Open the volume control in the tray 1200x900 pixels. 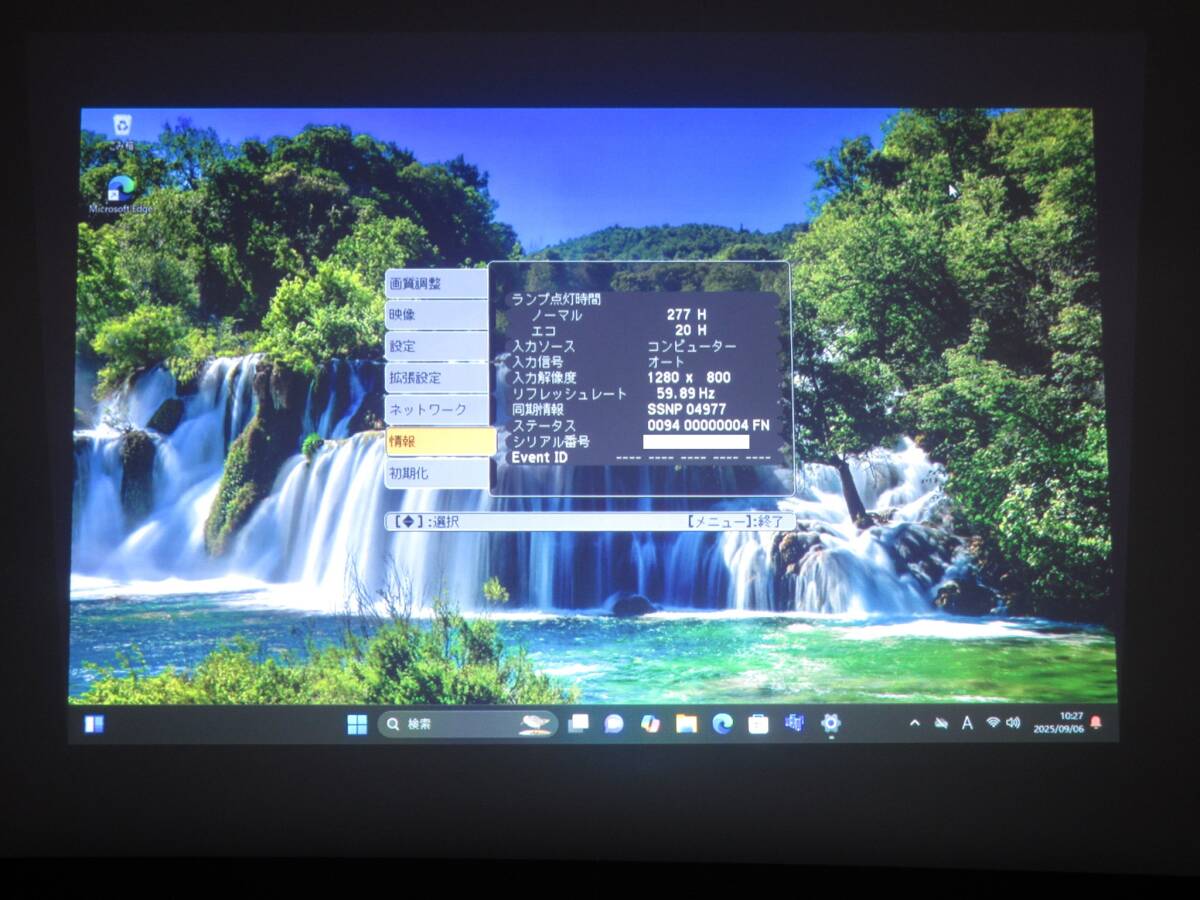(1013, 721)
